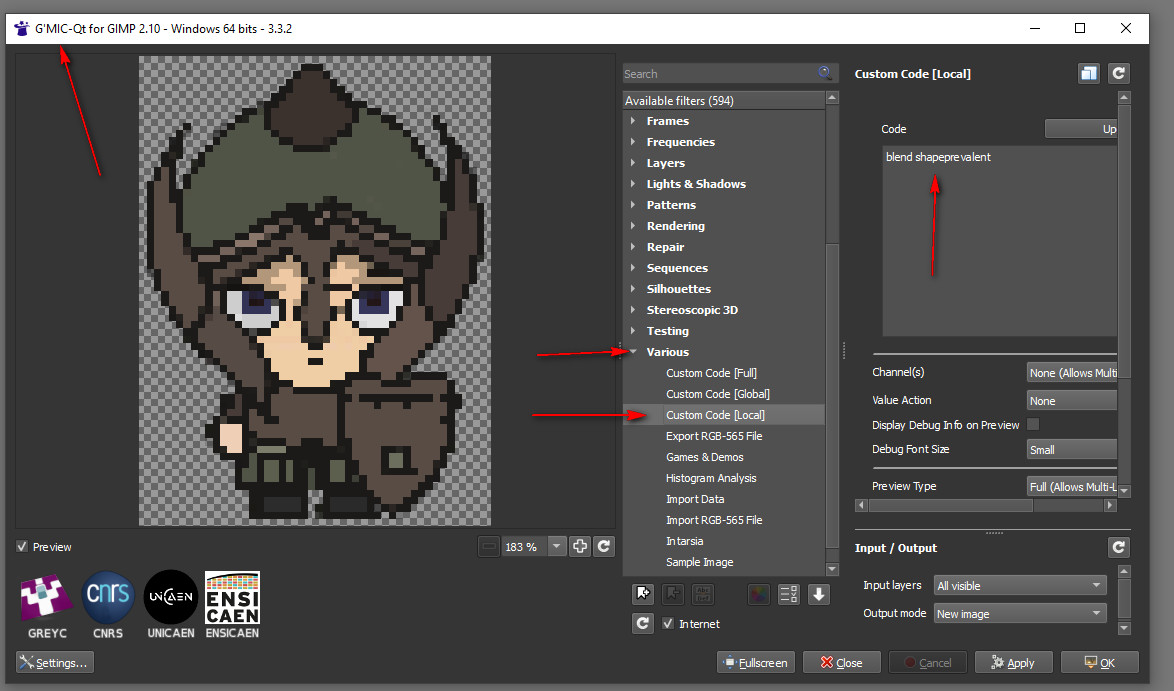
Task: Click the down-arrow icon below filter list
Action: [x=819, y=594]
